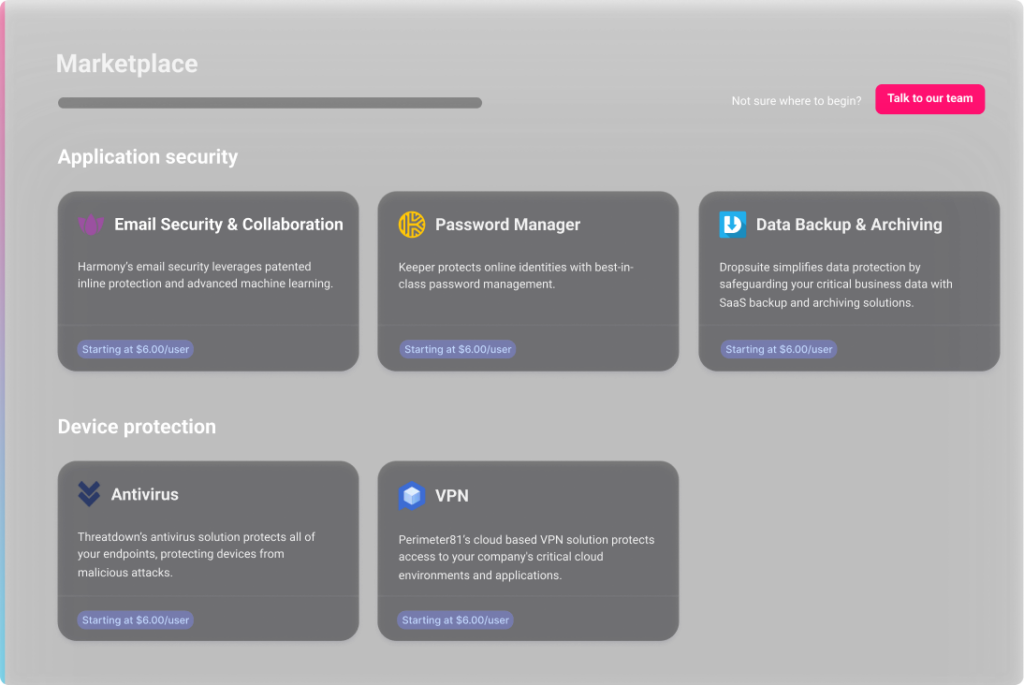Image resolution: width=1024 pixels, height=685 pixels.
Task: Click the Perimeter81 VPN cube icon
Action: (x=411, y=496)
